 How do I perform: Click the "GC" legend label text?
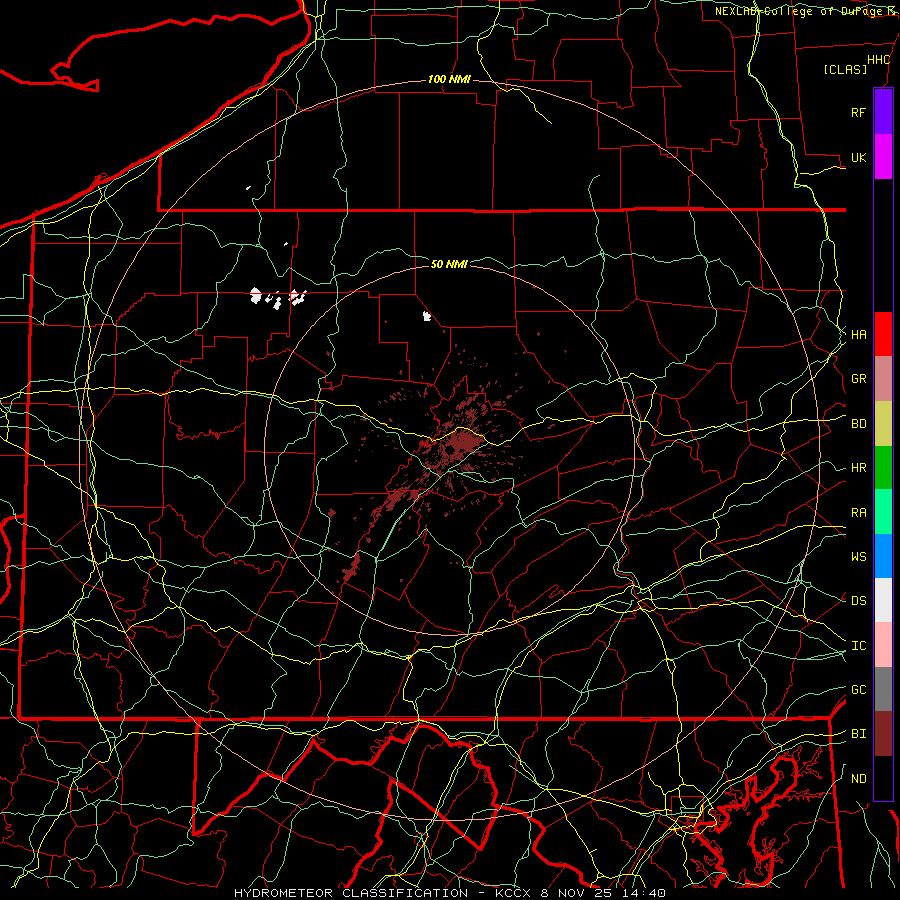pos(858,690)
